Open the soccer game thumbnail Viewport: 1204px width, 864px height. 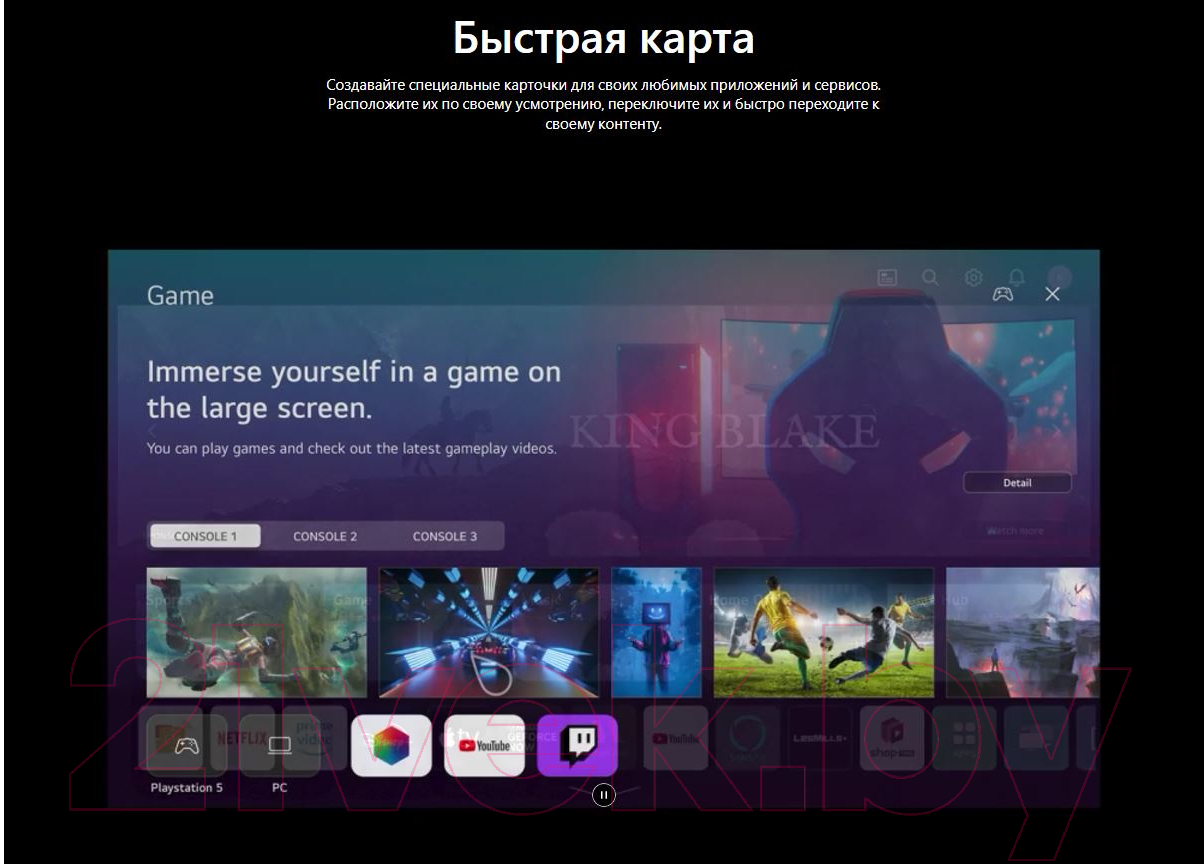click(x=824, y=632)
